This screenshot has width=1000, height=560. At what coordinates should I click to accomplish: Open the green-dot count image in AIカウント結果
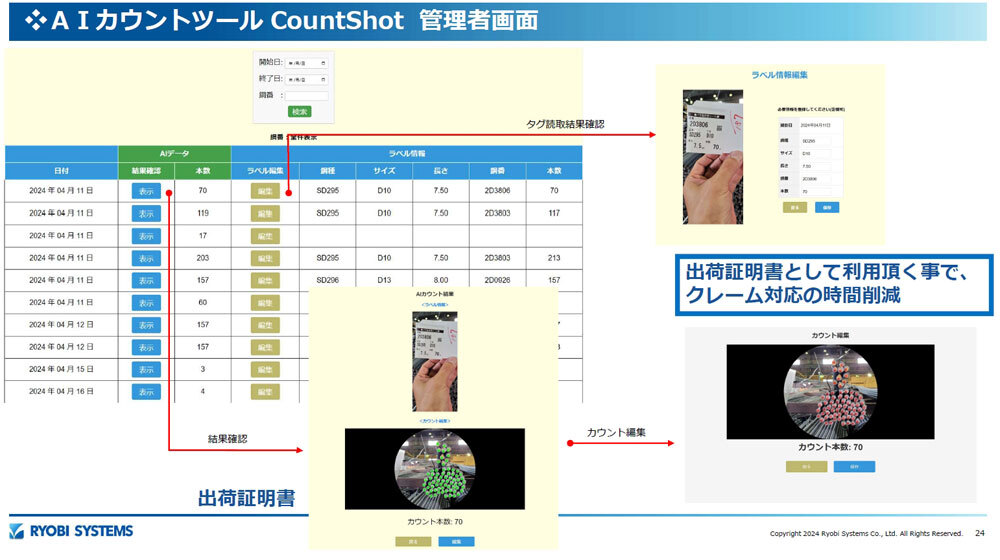coord(435,469)
